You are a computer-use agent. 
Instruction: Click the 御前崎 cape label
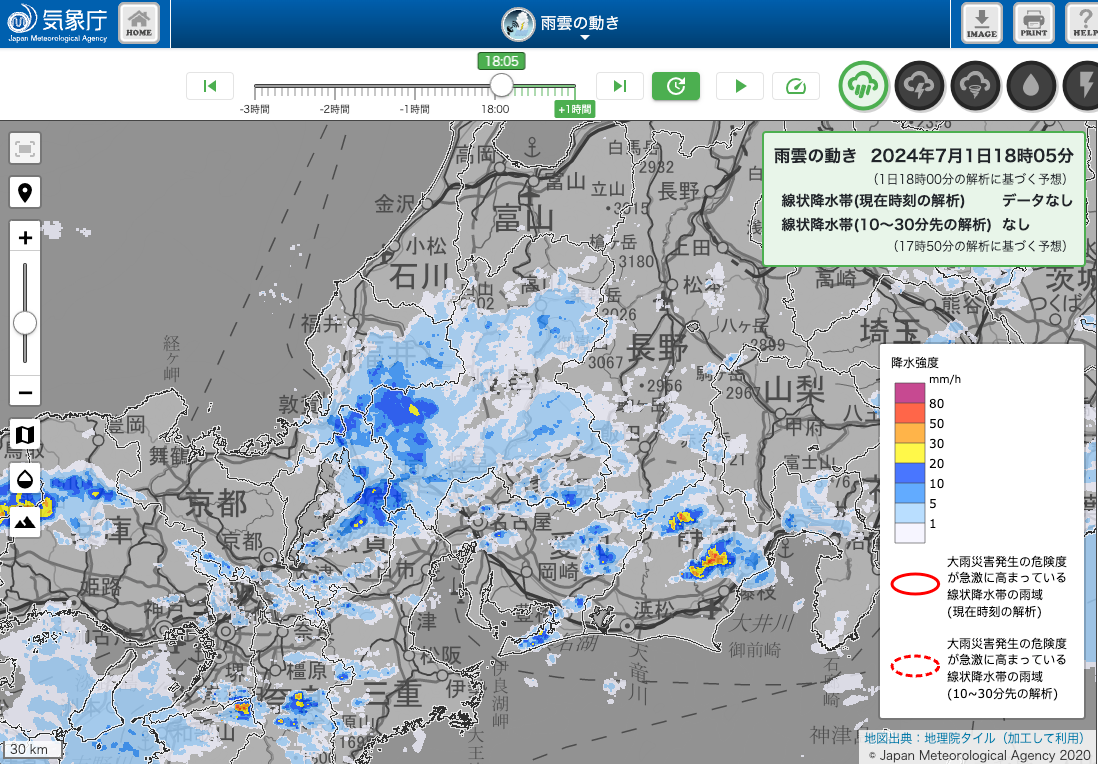[x=755, y=649]
